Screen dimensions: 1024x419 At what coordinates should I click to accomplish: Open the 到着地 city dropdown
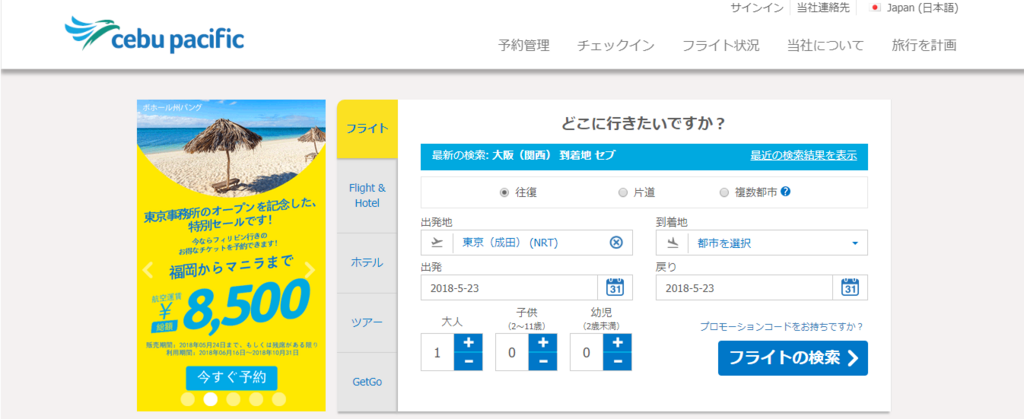[761, 243]
